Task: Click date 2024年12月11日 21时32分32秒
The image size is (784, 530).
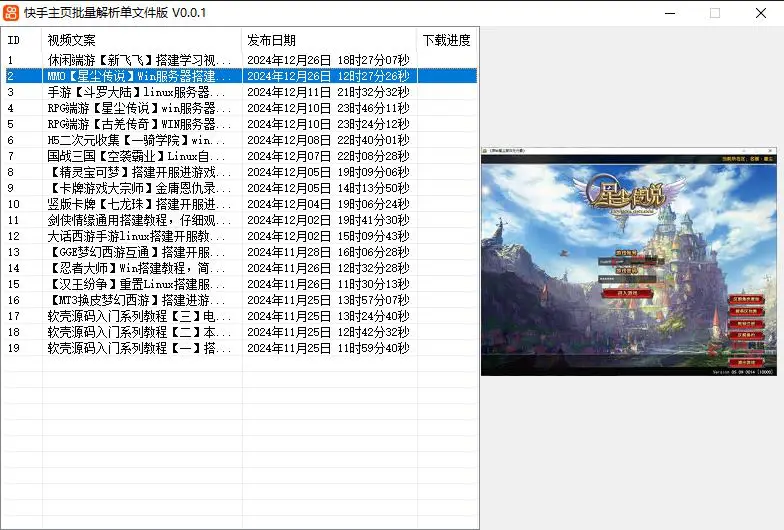Action: (x=328, y=92)
